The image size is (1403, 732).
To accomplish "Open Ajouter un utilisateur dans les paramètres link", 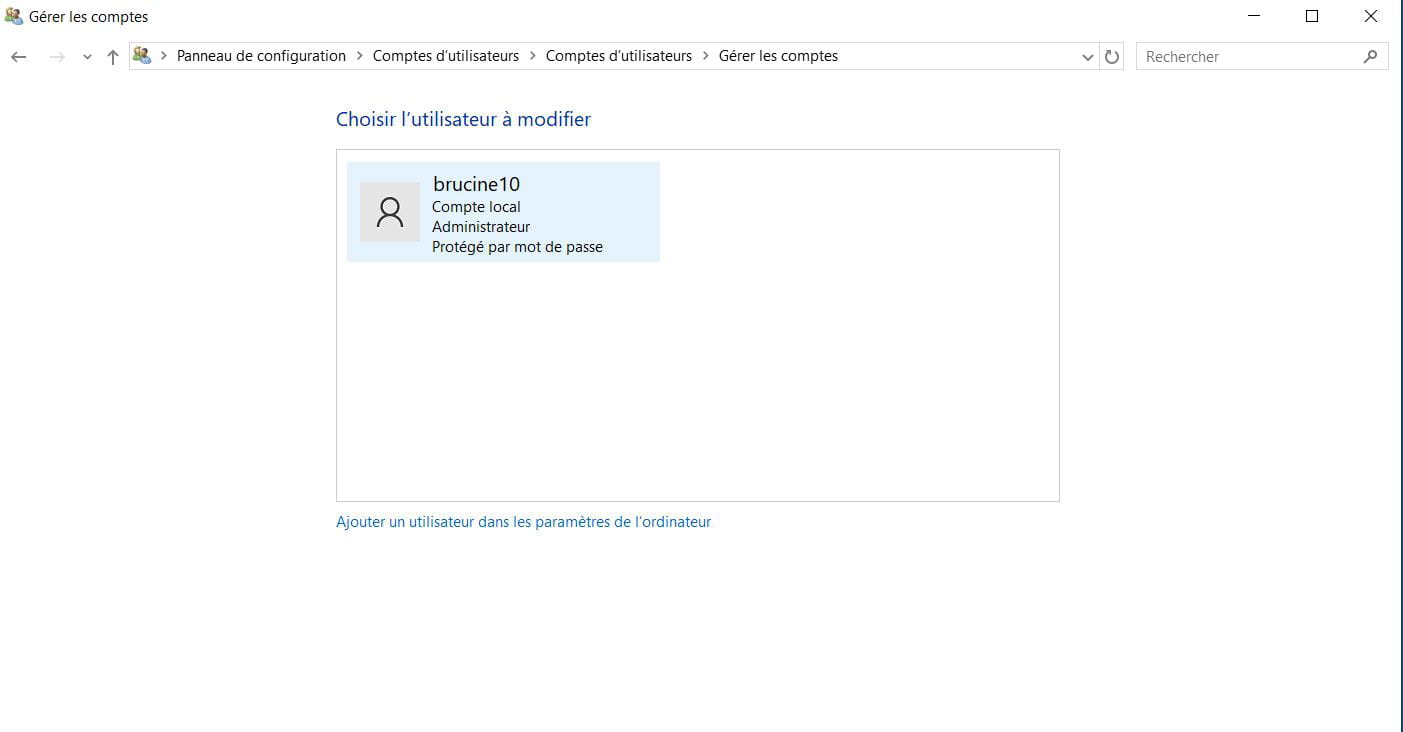I will pyautogui.click(x=523, y=522).
